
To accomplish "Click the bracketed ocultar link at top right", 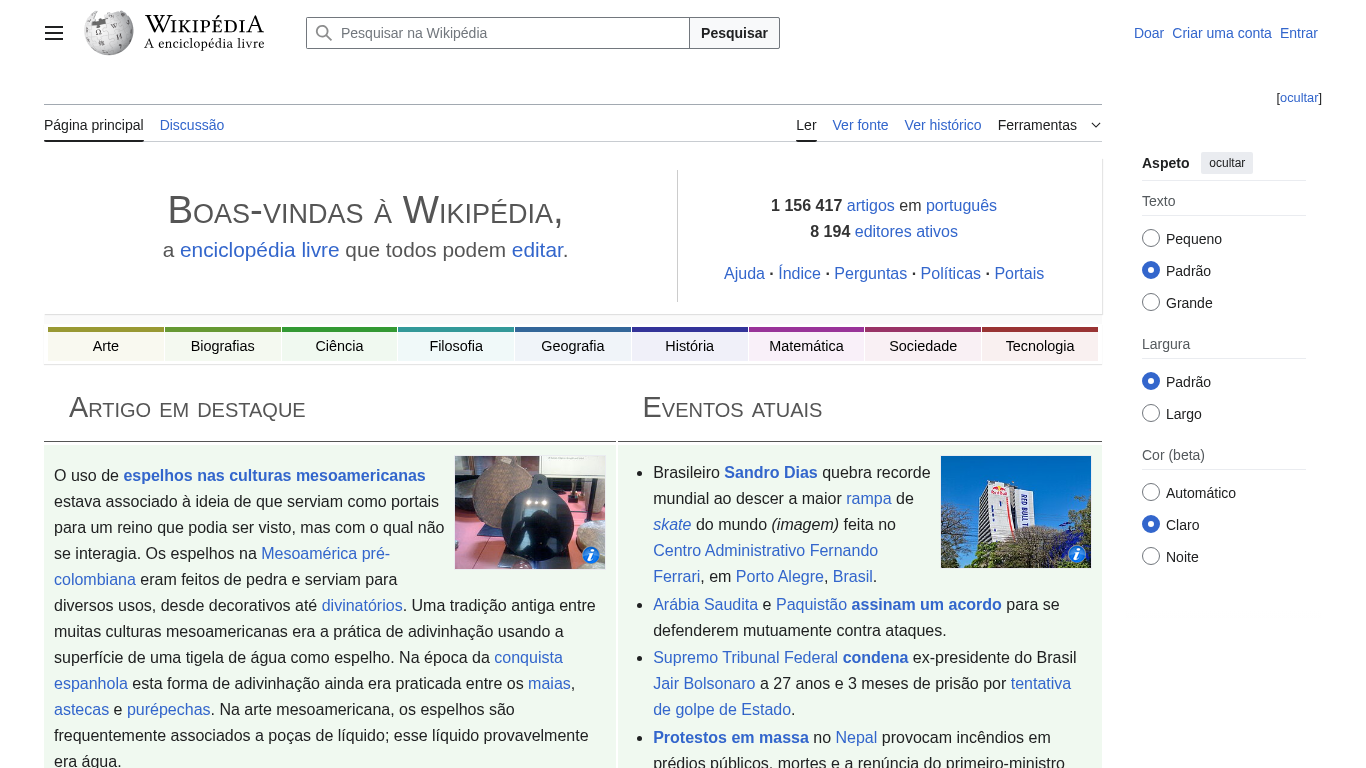I will [1299, 98].
